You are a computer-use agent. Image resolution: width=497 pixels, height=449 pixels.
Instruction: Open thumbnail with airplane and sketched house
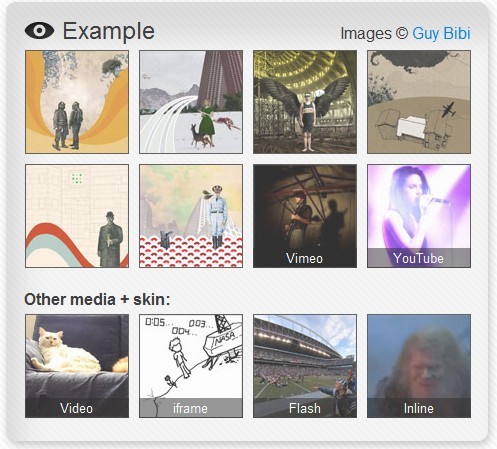419,102
